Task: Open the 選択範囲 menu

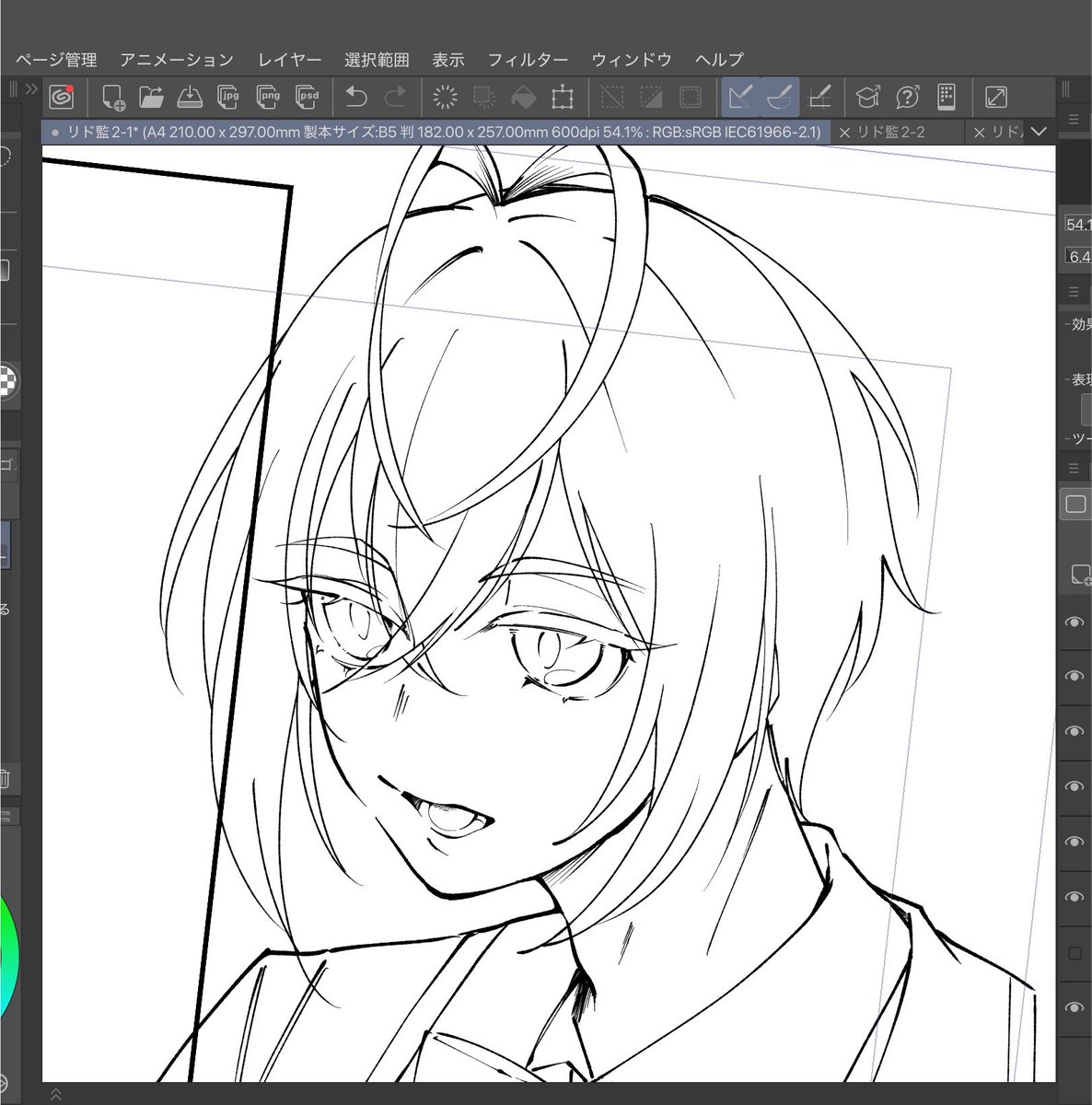Action: click(x=377, y=60)
